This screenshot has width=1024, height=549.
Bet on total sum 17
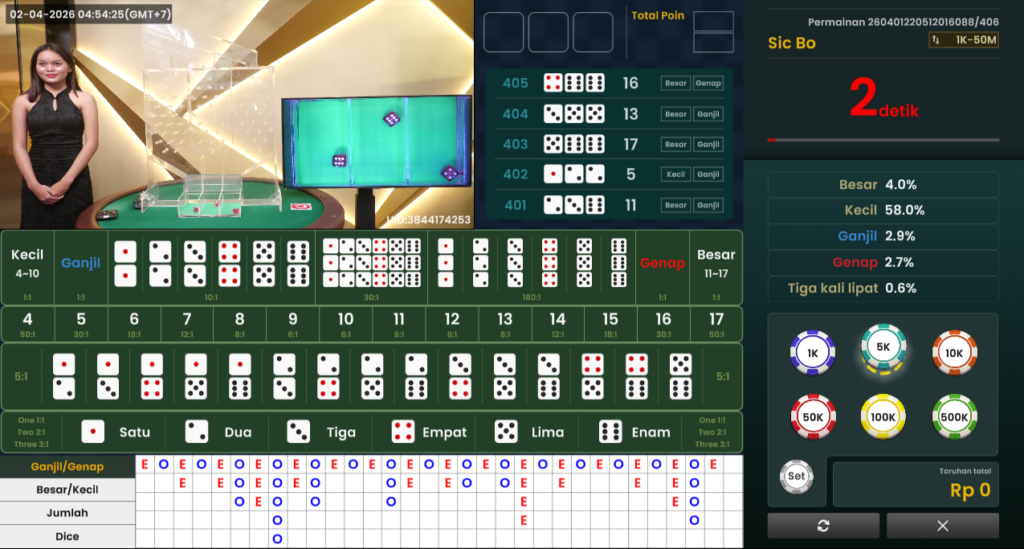[716, 323]
